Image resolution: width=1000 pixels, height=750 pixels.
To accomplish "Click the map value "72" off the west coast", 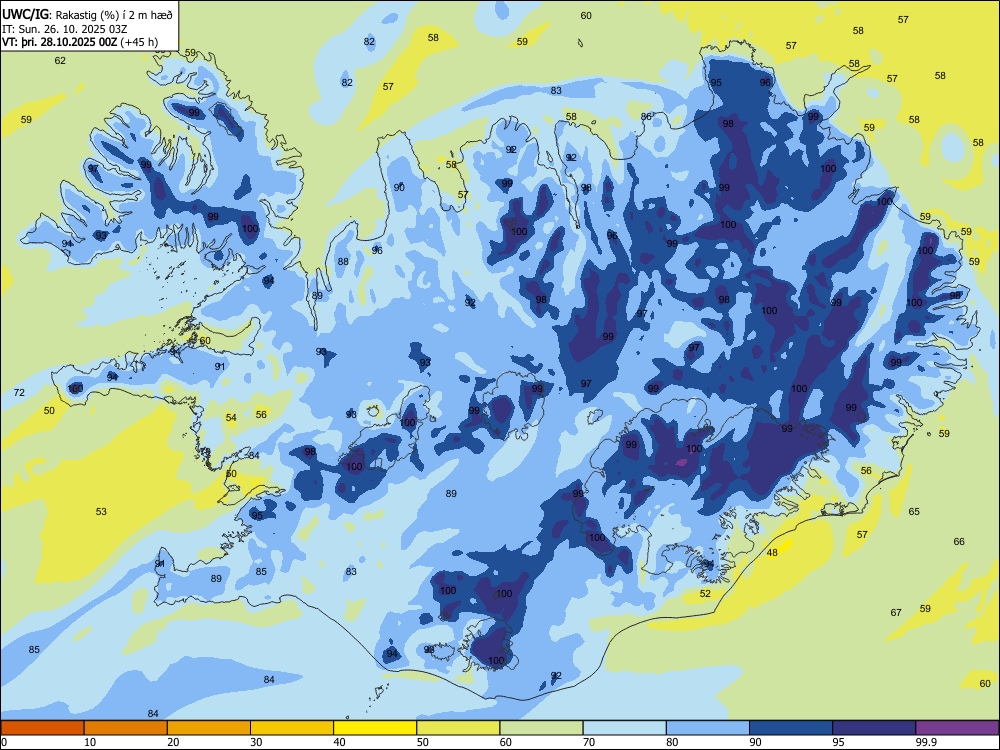I will click(19, 392).
